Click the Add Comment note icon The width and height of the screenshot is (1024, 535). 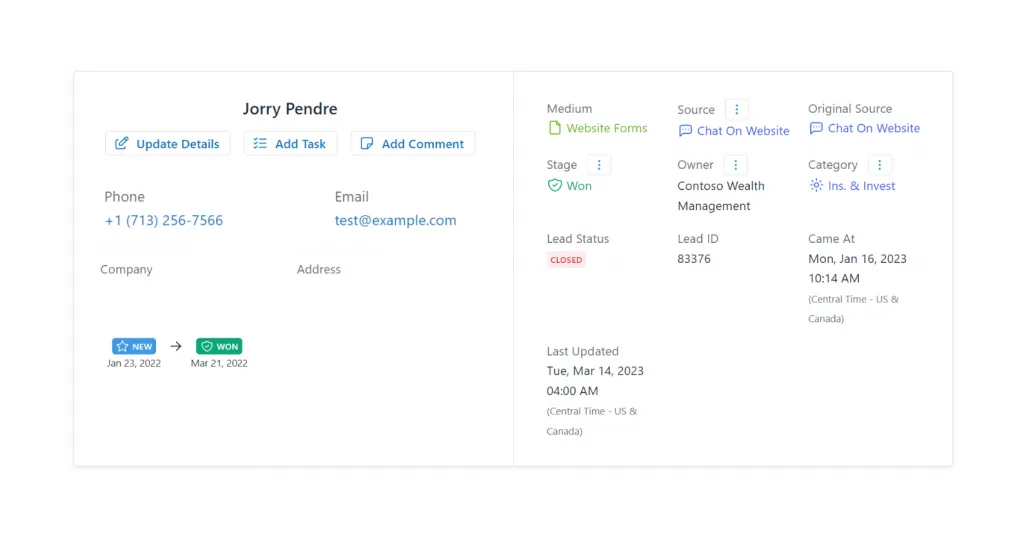pyautogui.click(x=367, y=143)
